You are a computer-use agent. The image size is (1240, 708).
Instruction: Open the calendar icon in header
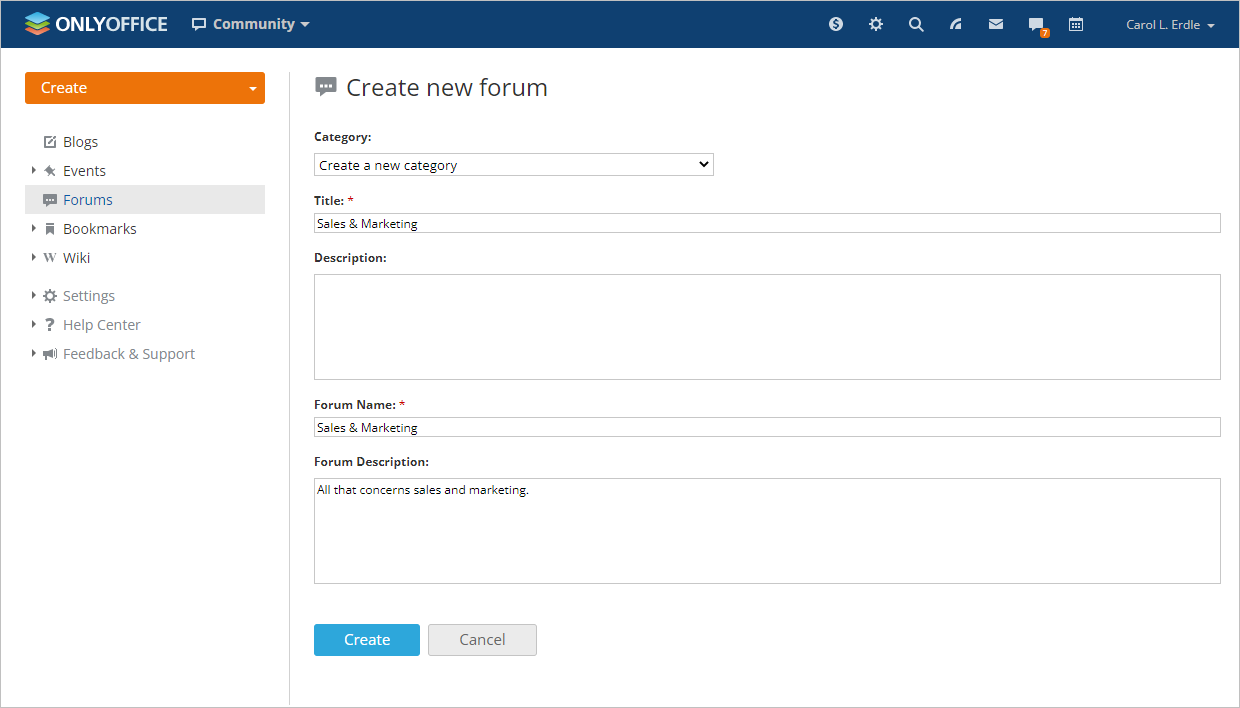pyautogui.click(x=1076, y=24)
